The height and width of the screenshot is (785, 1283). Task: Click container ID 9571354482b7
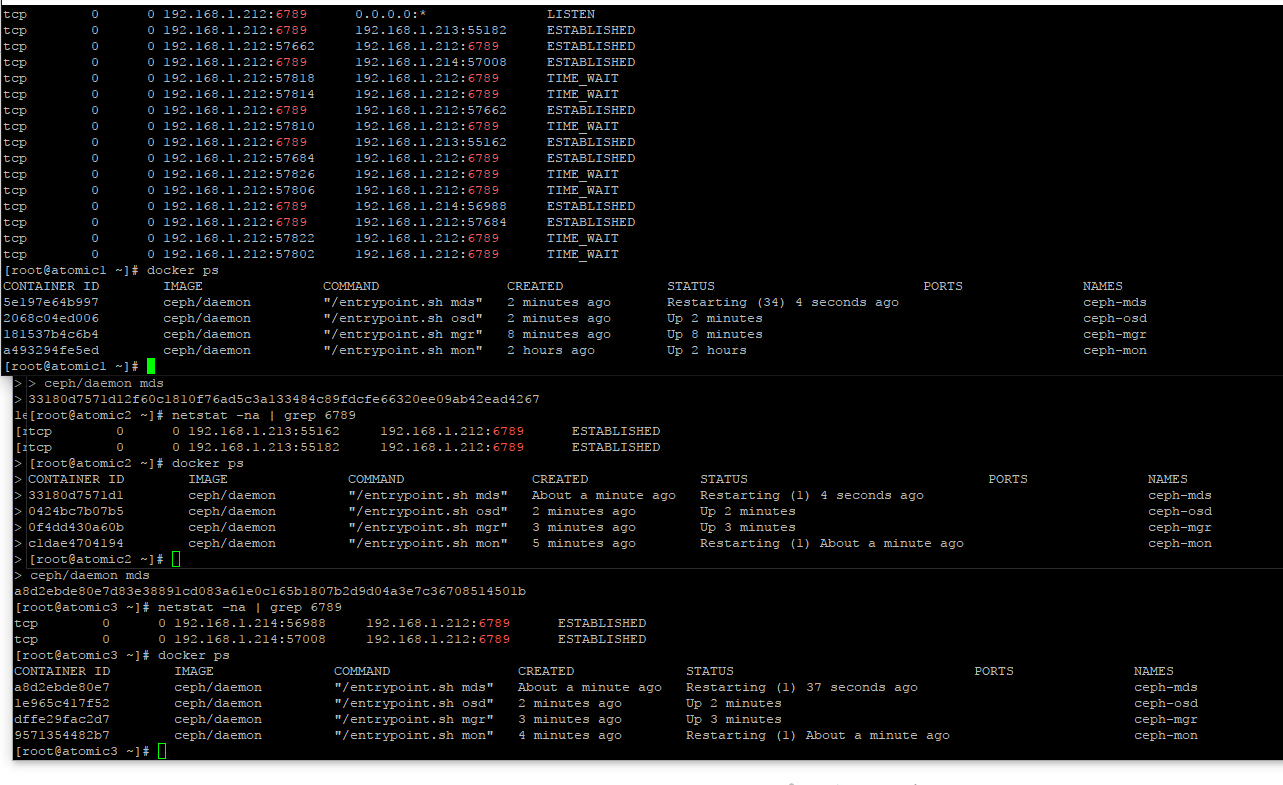(x=62, y=735)
